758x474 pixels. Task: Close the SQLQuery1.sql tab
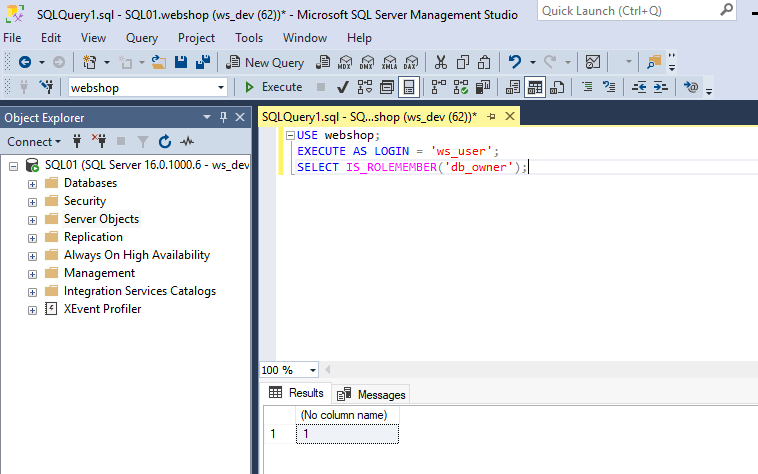coord(510,116)
